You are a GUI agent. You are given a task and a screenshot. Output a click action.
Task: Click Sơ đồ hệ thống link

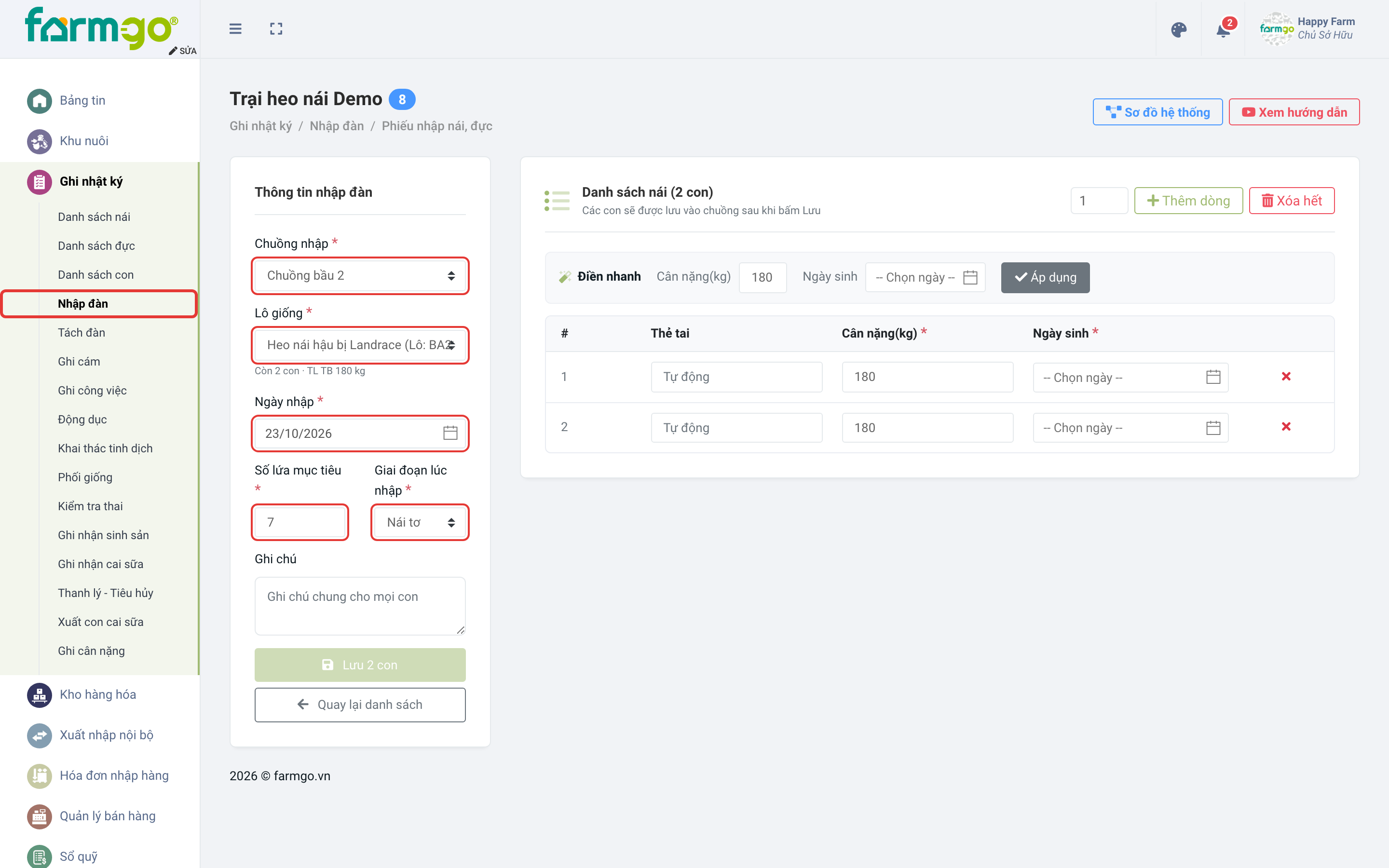(x=1157, y=112)
